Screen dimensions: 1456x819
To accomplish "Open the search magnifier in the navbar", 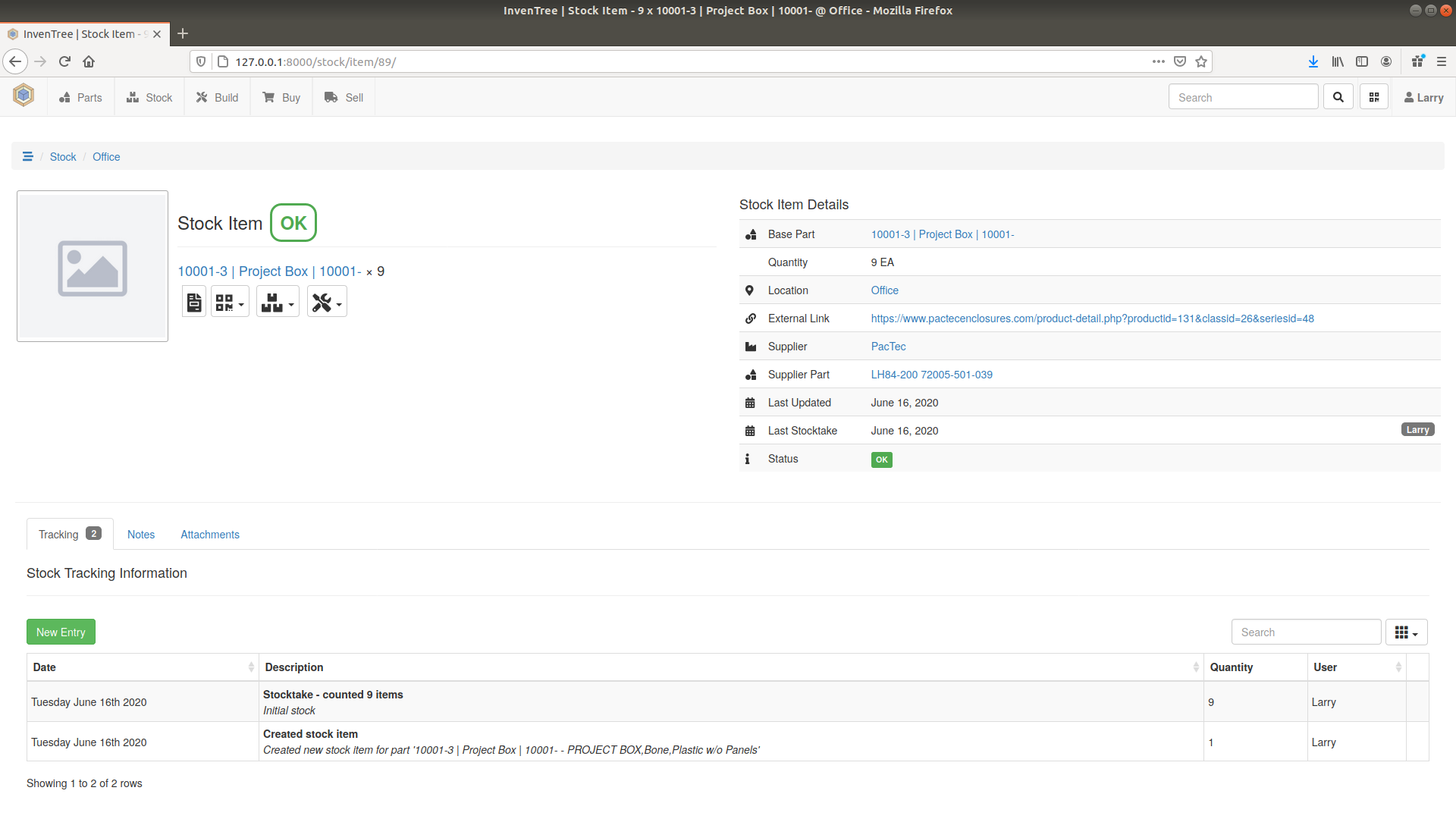I will pyautogui.click(x=1338, y=96).
